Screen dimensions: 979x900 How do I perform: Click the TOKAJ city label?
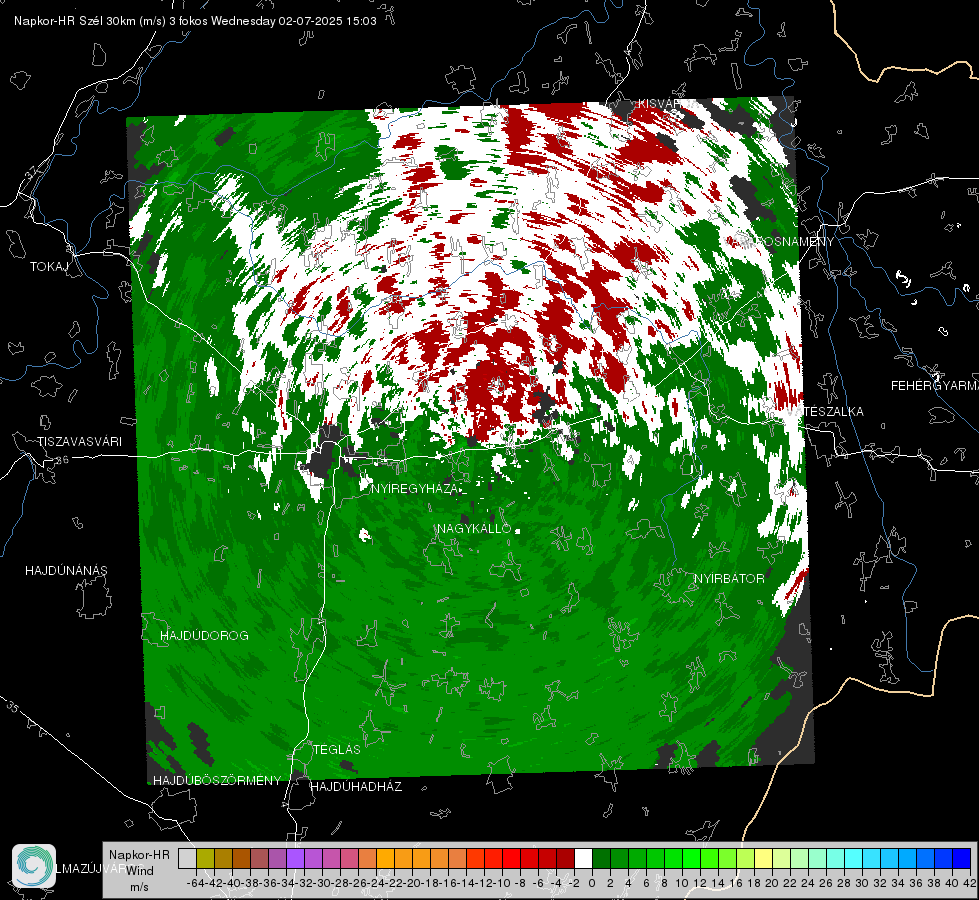(49, 267)
